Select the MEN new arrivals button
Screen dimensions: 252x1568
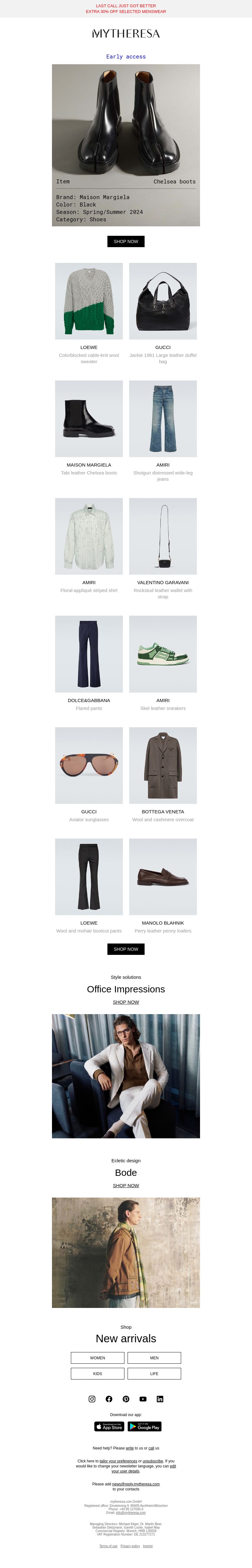tap(154, 1357)
